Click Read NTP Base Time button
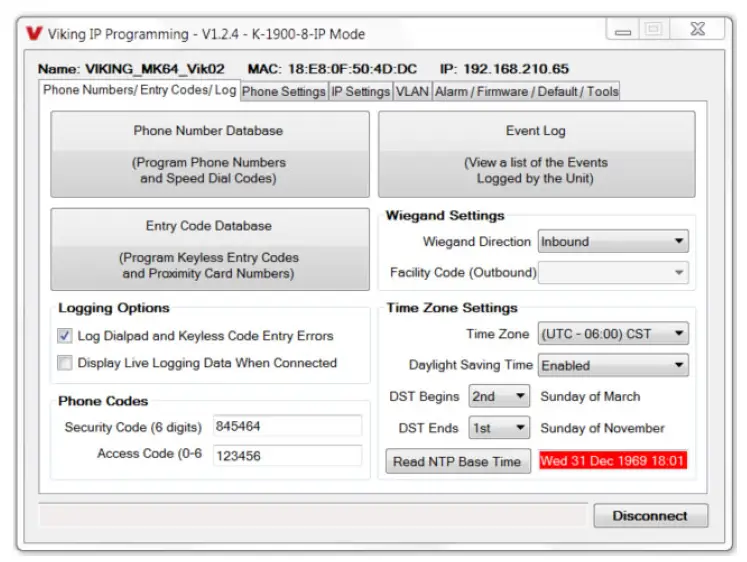The image size is (747, 562). [458, 461]
